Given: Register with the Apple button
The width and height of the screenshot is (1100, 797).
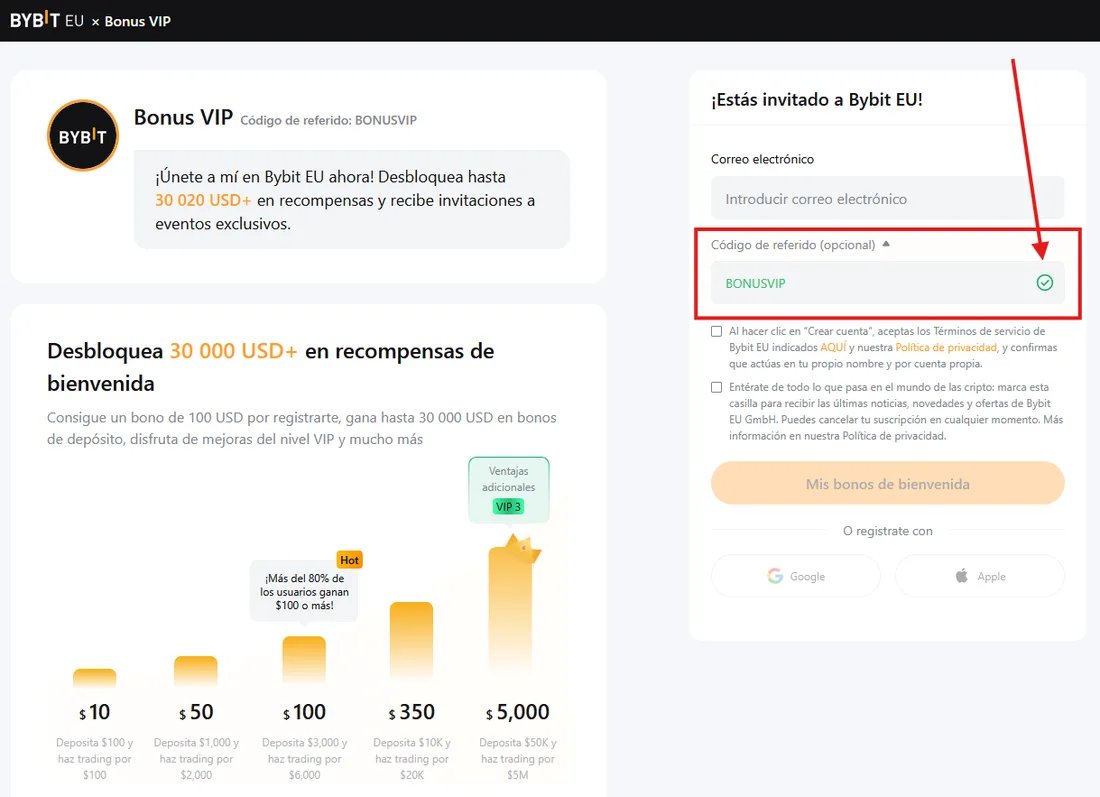Looking at the screenshot, I should point(980,576).
